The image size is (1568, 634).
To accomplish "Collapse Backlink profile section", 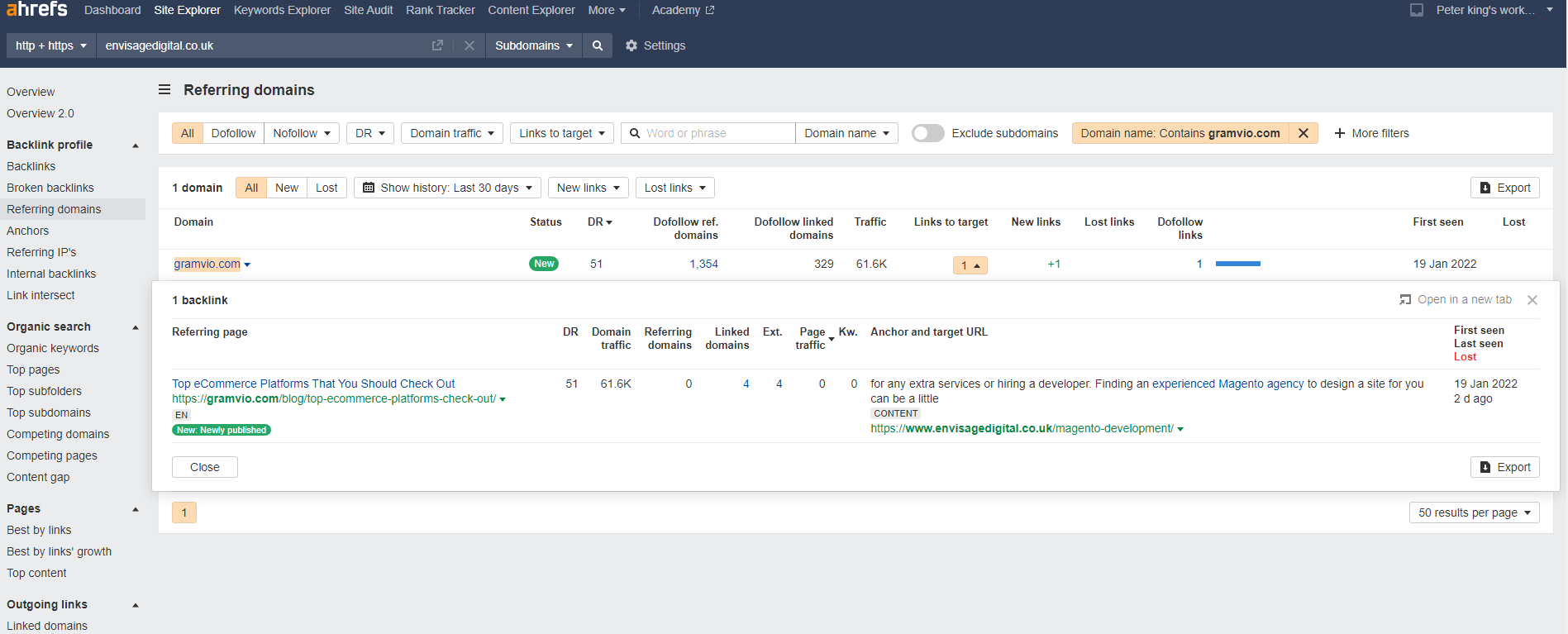I will pos(136,145).
